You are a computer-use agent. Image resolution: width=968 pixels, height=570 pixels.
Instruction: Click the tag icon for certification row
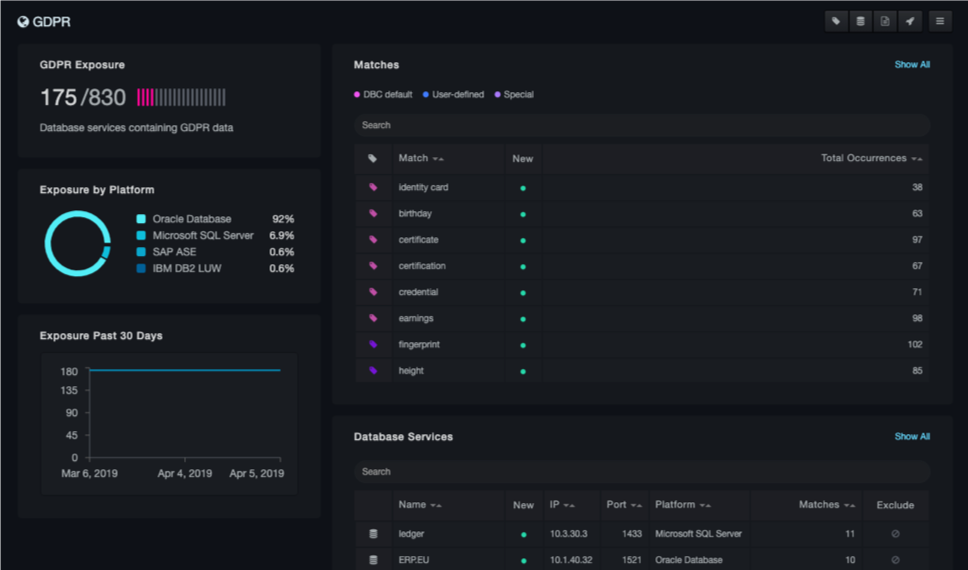[373, 266]
